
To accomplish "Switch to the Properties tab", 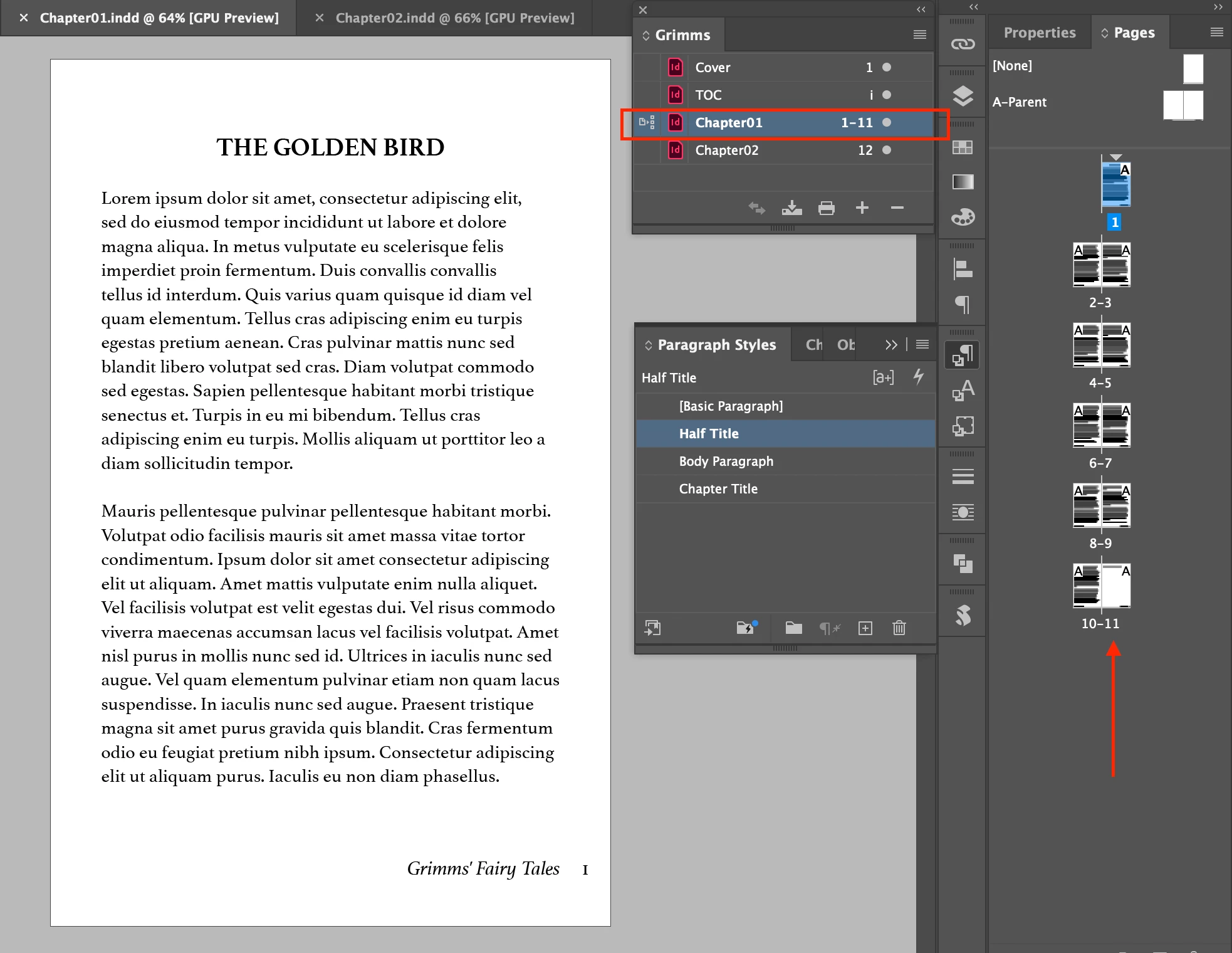I will [1039, 33].
